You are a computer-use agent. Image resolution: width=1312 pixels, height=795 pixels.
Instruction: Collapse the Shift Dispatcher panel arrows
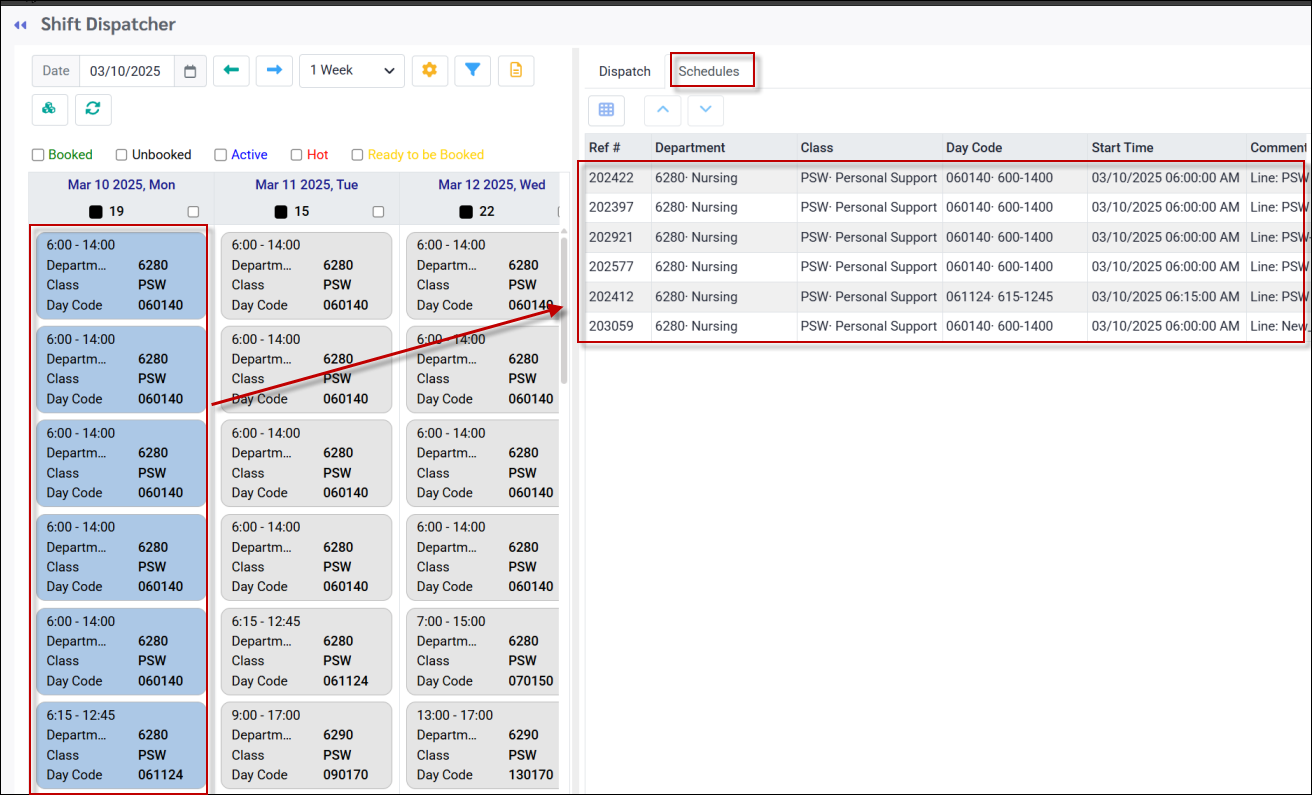20,25
